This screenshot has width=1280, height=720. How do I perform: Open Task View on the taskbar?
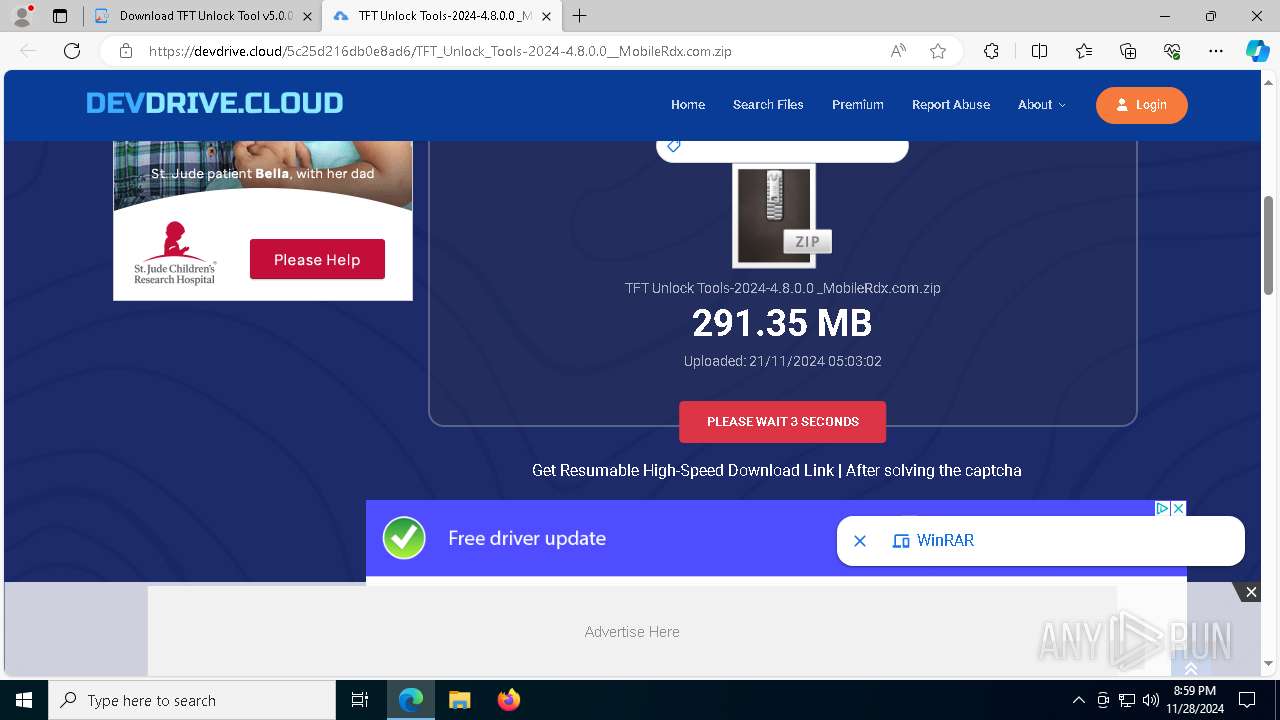click(x=360, y=700)
